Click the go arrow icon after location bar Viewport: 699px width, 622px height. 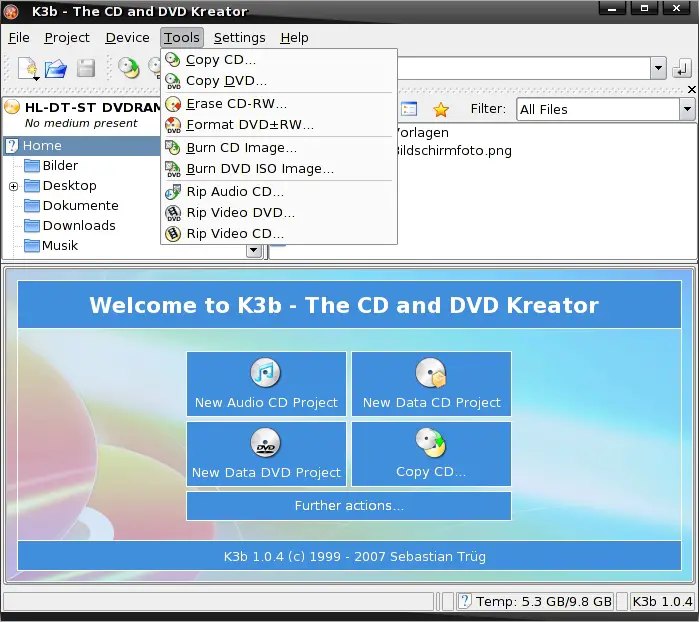tap(682, 69)
